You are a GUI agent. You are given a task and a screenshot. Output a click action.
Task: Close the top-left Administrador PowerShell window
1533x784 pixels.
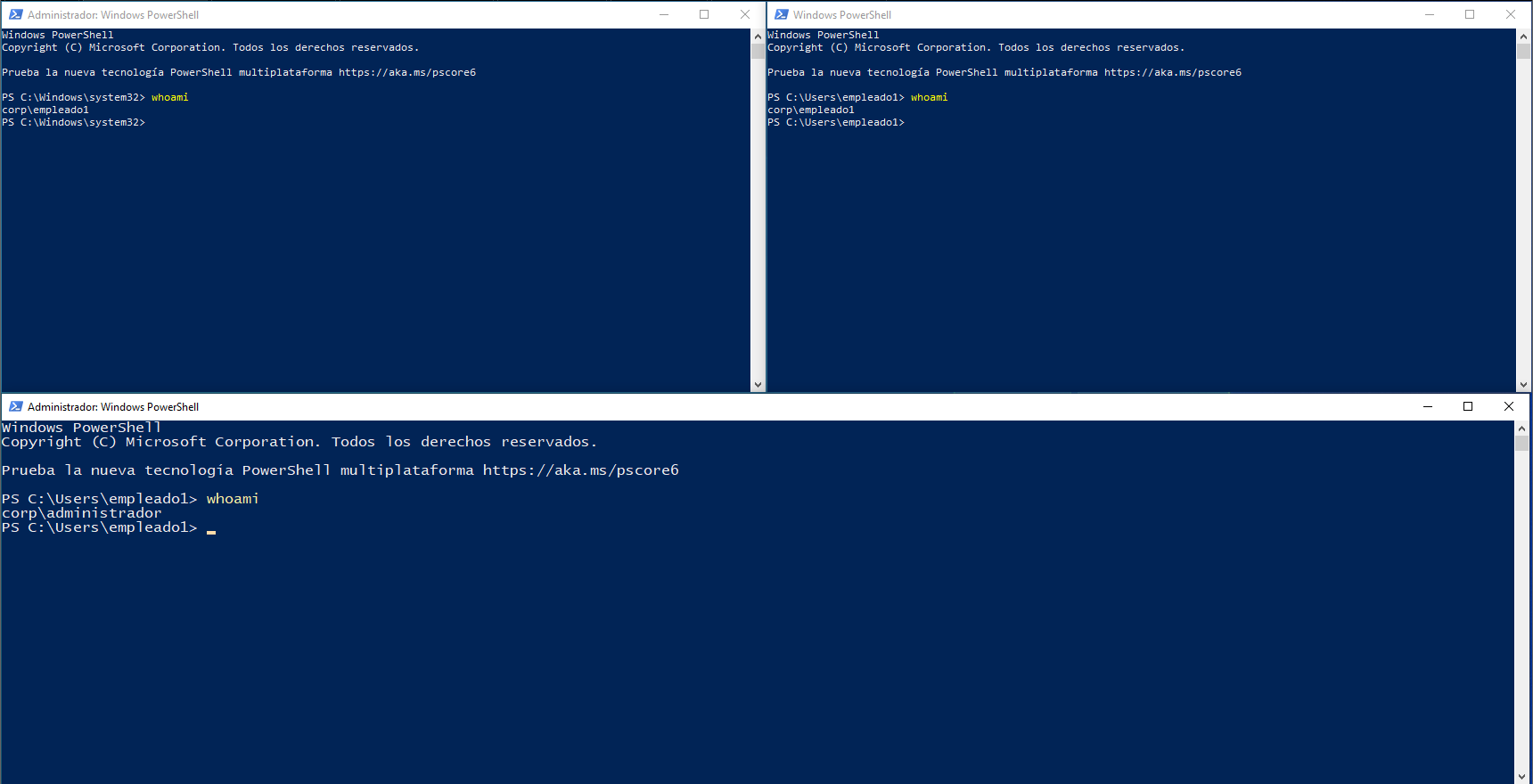click(745, 14)
